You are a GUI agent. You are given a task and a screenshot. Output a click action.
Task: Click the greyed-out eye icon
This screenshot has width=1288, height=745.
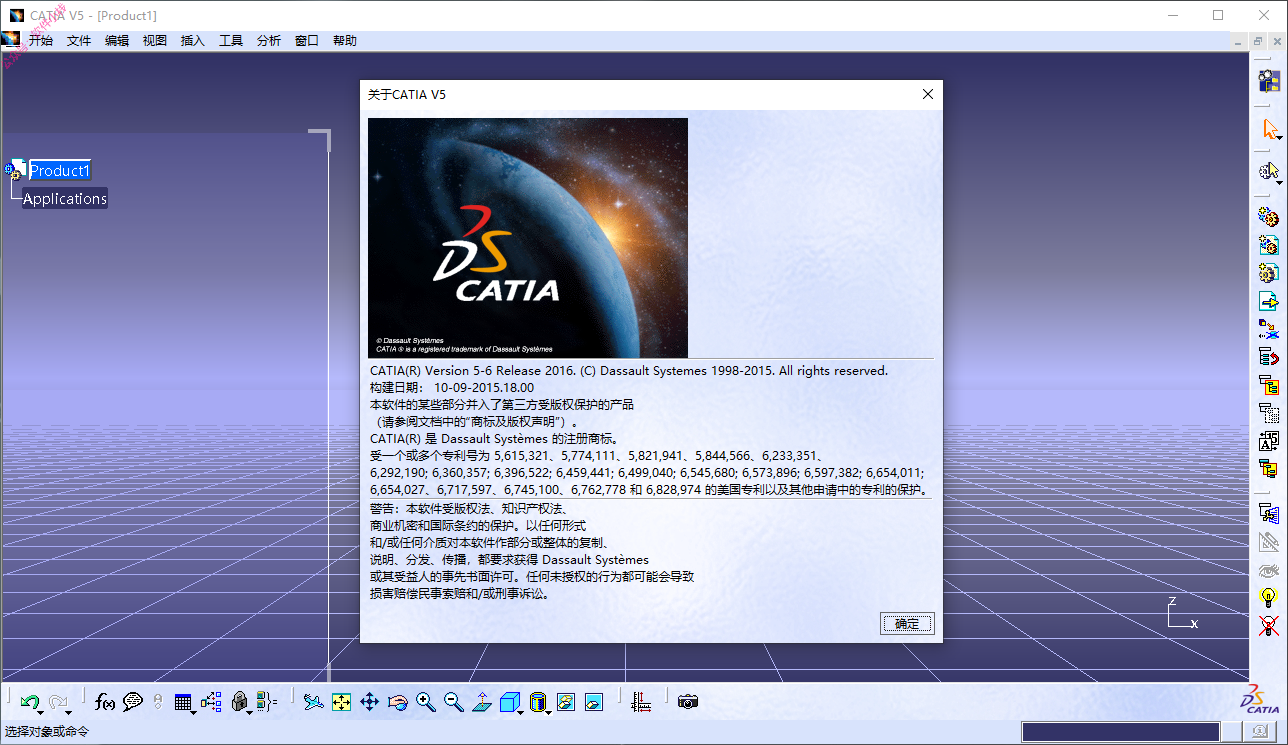1269,571
